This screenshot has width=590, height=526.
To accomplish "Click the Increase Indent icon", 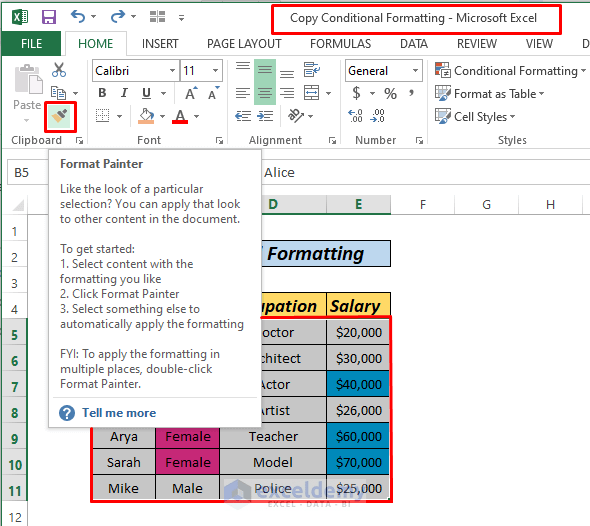I will (265, 116).
